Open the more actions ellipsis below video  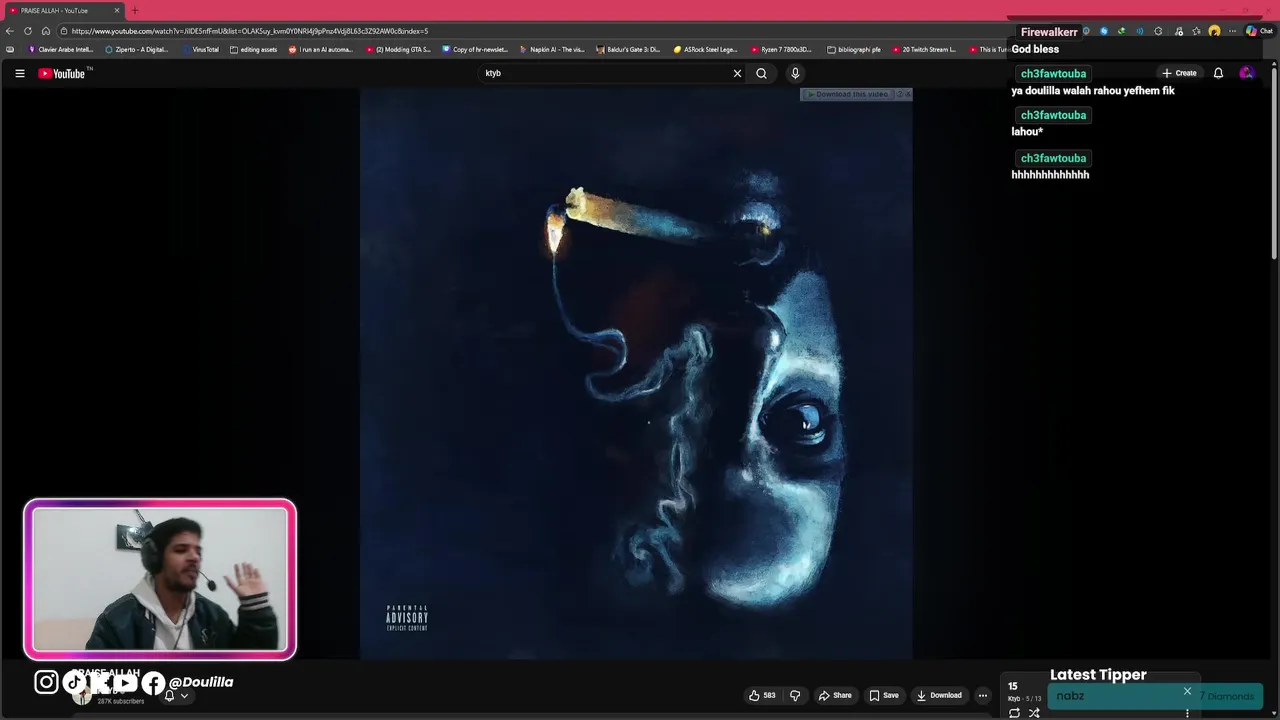(x=983, y=695)
